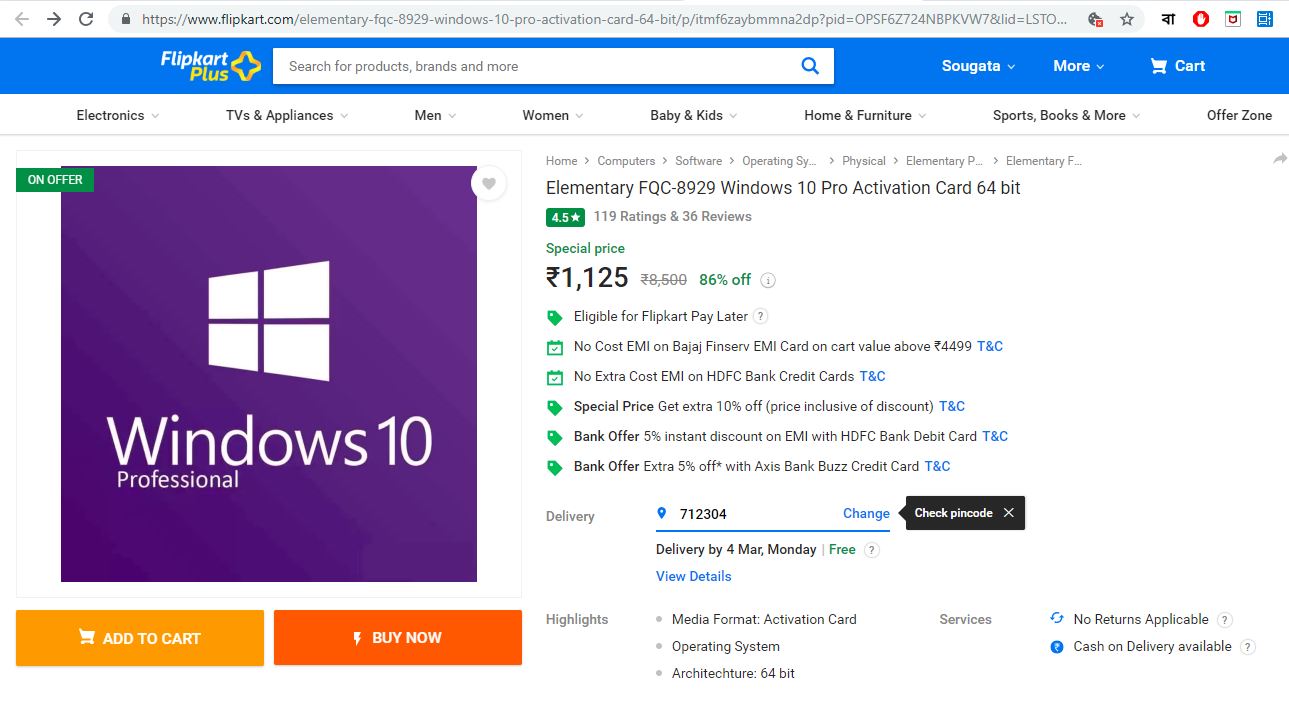Open 119 Ratings & 36 Reviews
This screenshot has width=1289, height=705.
[672, 216]
